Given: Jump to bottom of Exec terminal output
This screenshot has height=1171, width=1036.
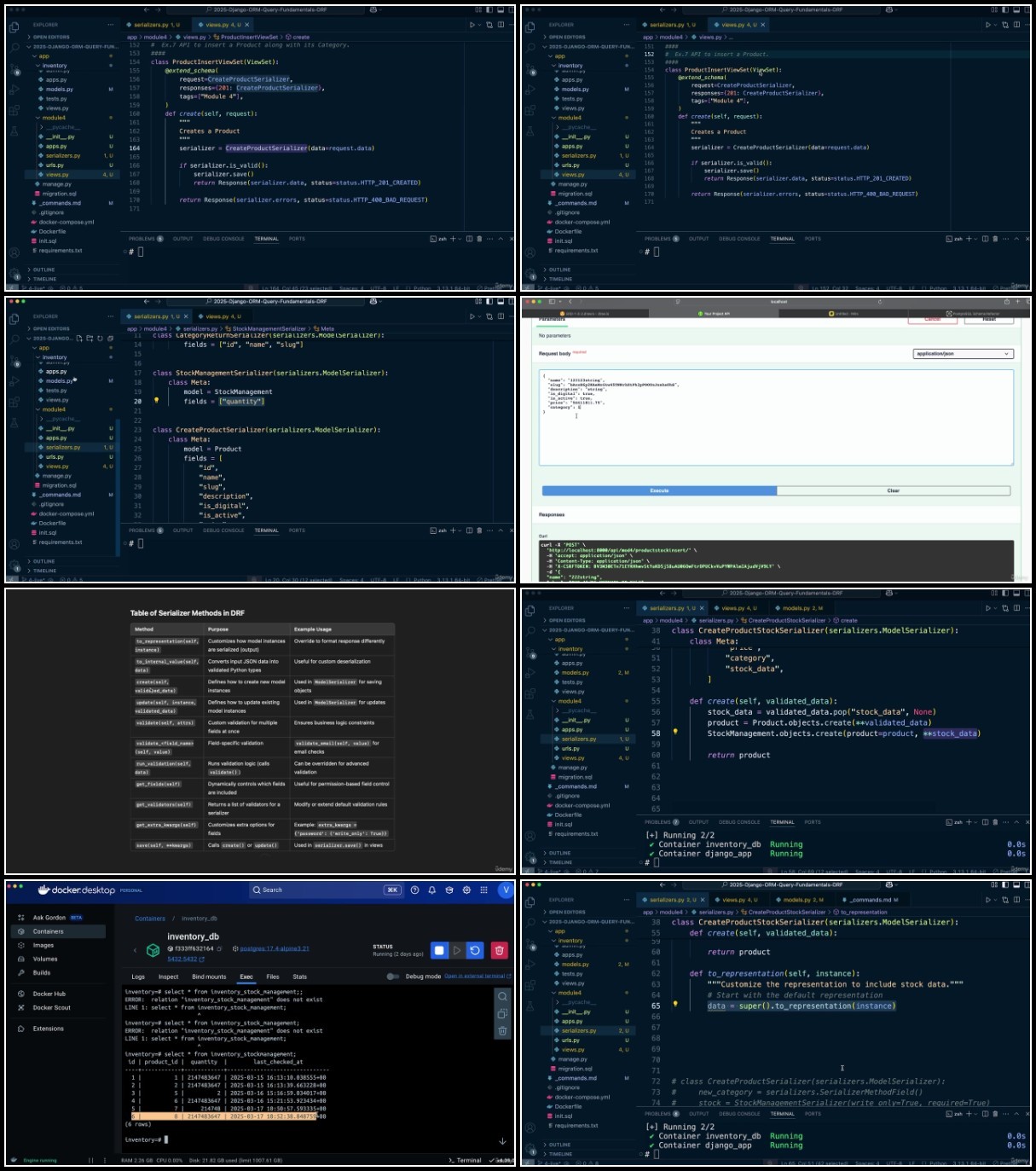Looking at the screenshot, I should [502, 1141].
